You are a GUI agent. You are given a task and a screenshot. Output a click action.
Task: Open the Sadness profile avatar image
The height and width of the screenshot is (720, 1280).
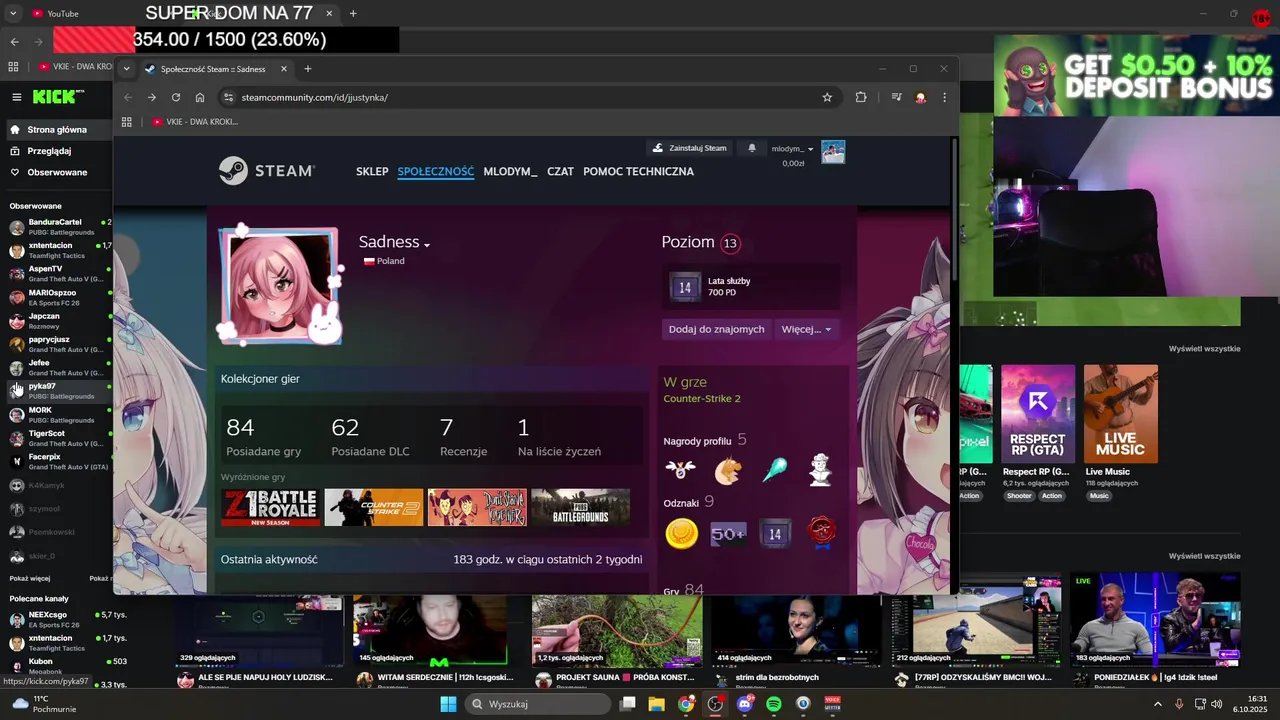(x=278, y=286)
